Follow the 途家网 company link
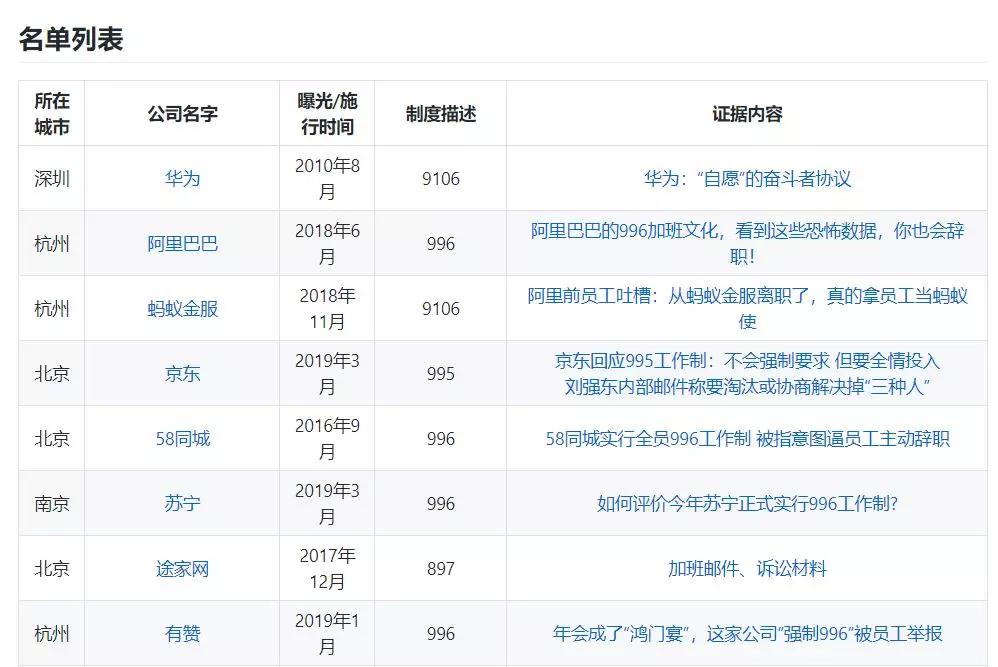 [183, 568]
